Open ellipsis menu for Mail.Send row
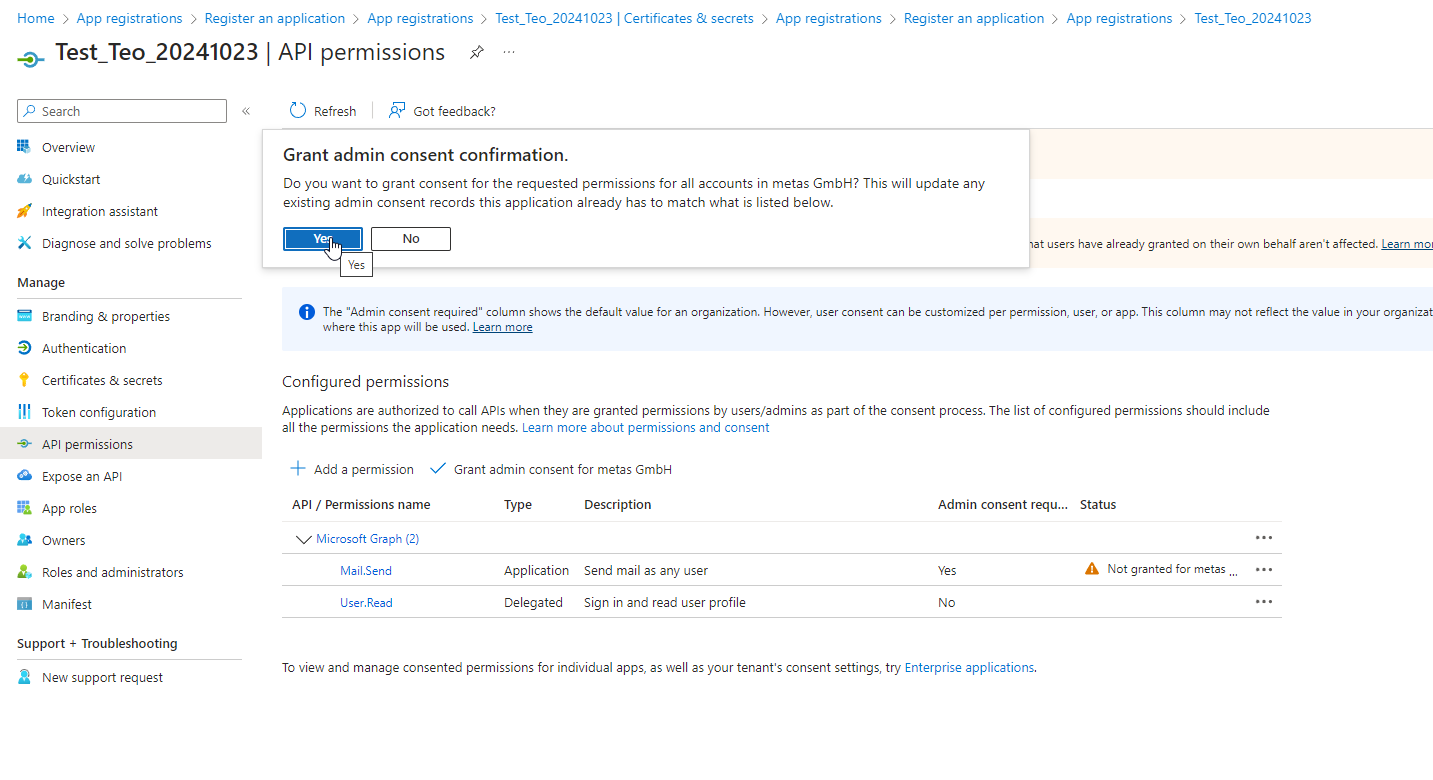The image size is (1433, 780). (x=1264, y=569)
